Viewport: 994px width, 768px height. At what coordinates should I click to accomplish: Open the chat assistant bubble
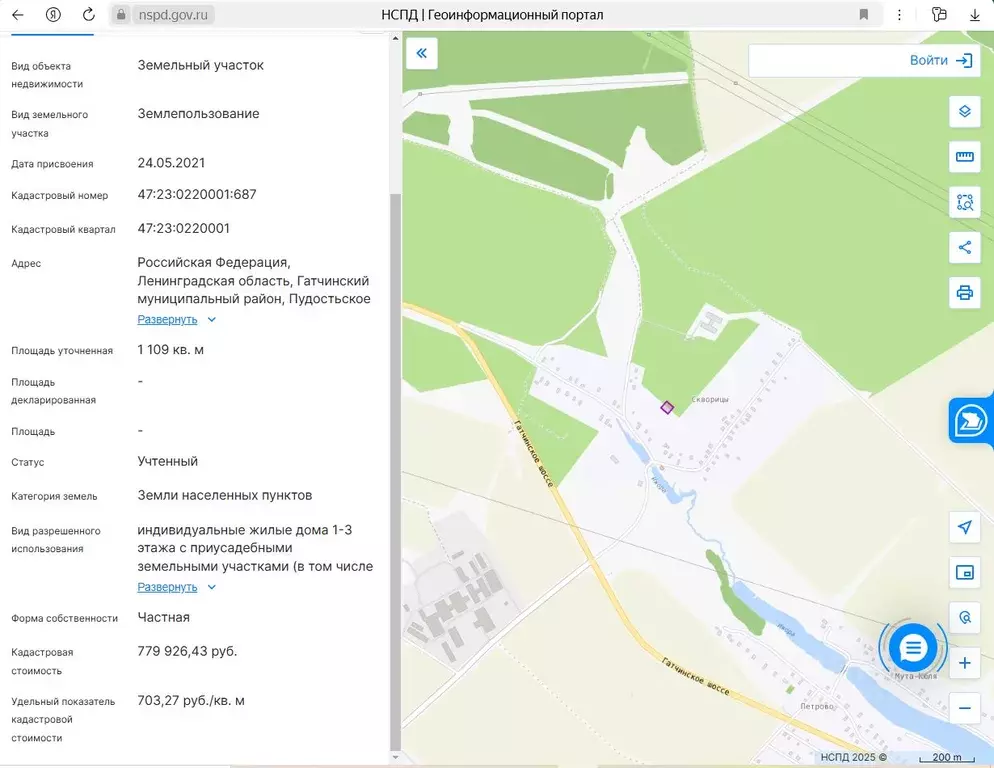(913, 648)
